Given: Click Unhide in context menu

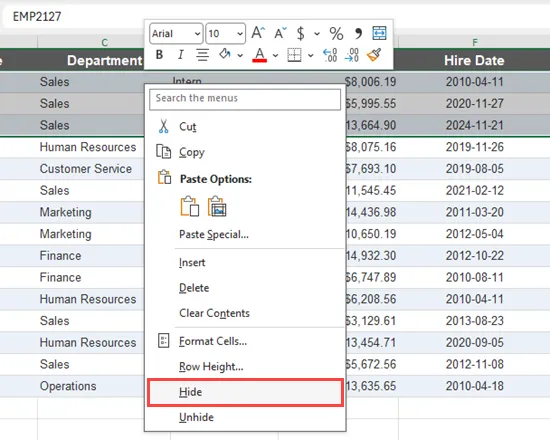Looking at the screenshot, I should tap(245, 417).
